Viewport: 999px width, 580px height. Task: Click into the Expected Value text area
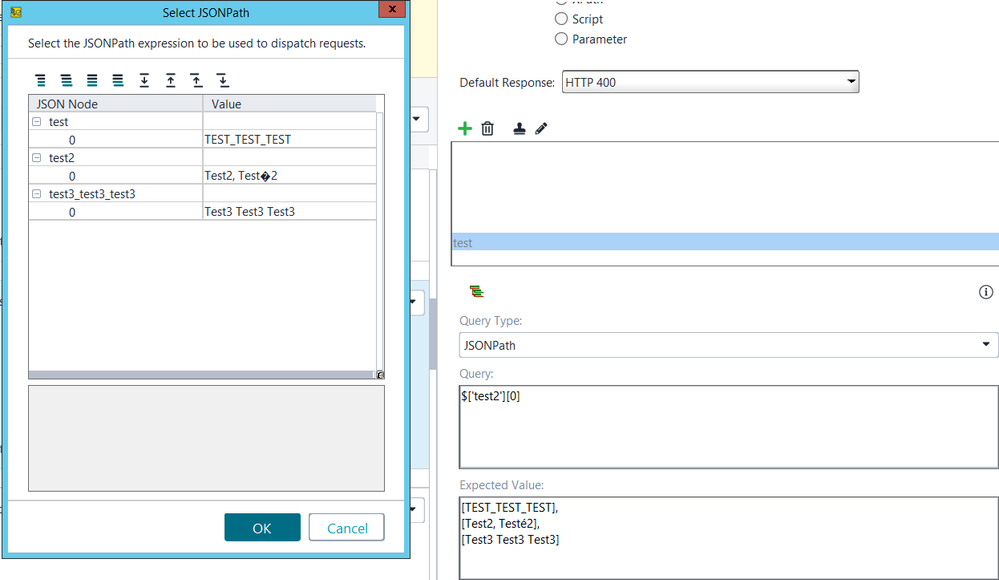click(728, 539)
